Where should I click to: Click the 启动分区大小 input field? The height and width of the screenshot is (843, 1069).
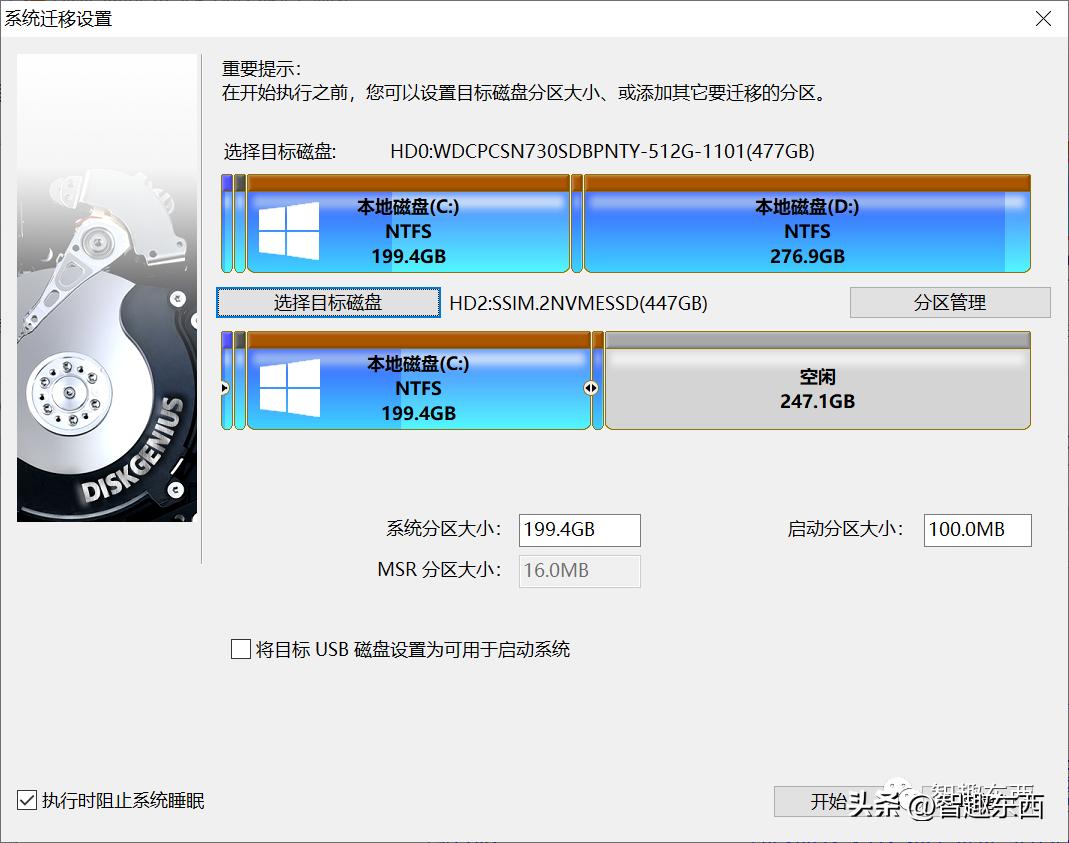tap(976, 530)
